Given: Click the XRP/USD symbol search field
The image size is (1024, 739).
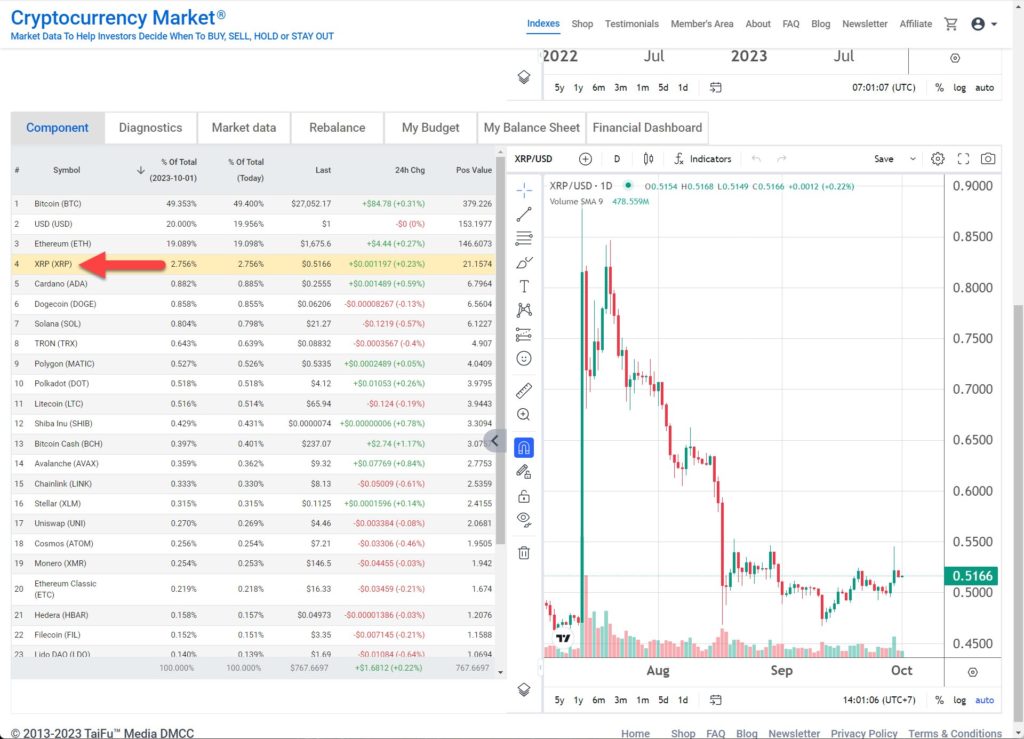Looking at the screenshot, I should [534, 159].
